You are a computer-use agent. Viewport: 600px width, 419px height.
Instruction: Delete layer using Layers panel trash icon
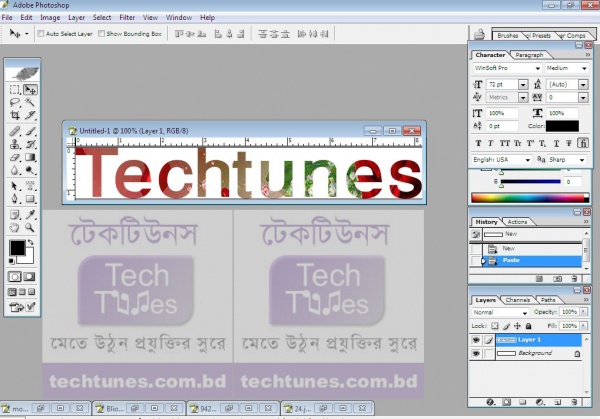(574, 402)
